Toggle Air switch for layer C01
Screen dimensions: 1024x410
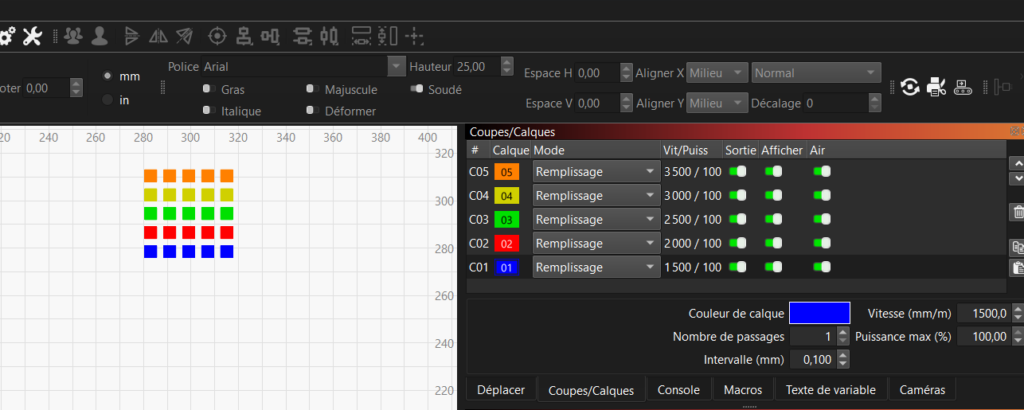[x=822, y=266]
